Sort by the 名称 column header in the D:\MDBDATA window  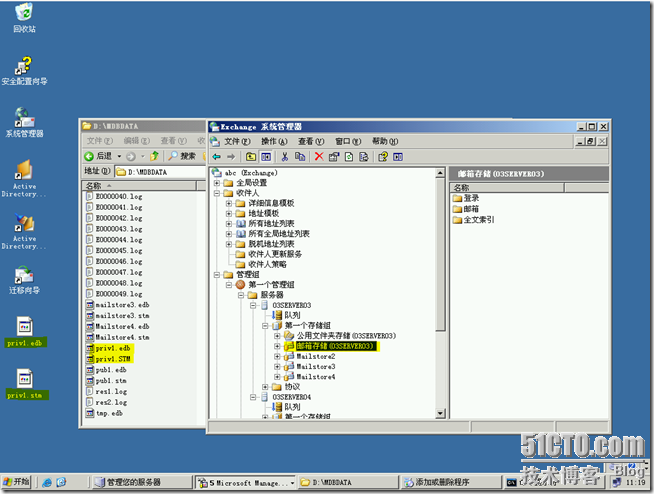coord(139,186)
